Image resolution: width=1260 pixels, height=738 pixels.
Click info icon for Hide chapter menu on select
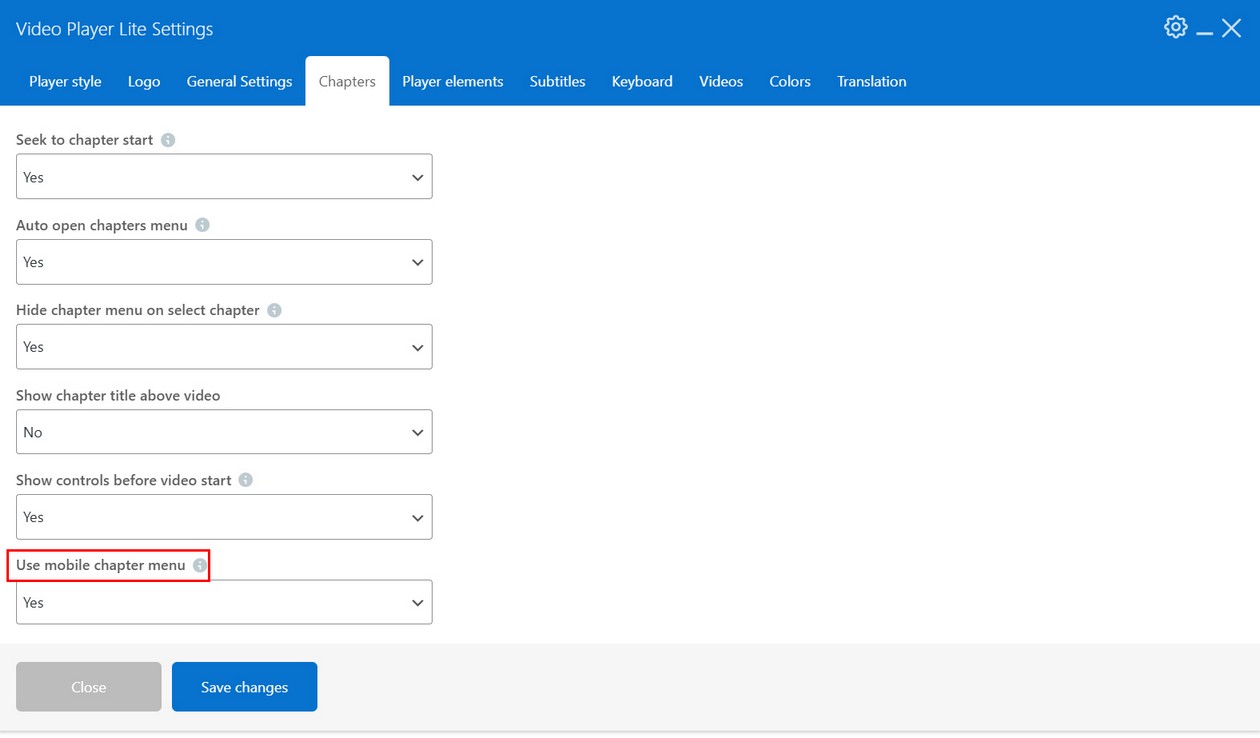click(274, 310)
